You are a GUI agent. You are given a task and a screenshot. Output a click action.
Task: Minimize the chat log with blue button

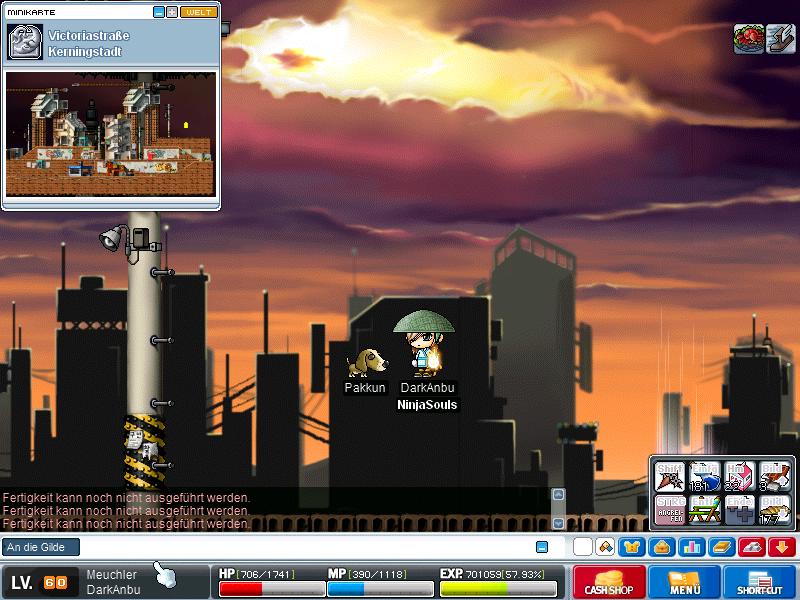tap(541, 547)
